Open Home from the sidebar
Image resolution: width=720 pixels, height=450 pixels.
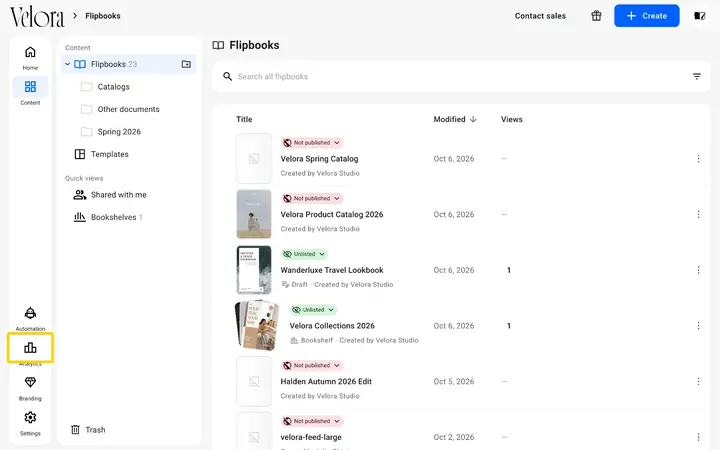point(30,57)
